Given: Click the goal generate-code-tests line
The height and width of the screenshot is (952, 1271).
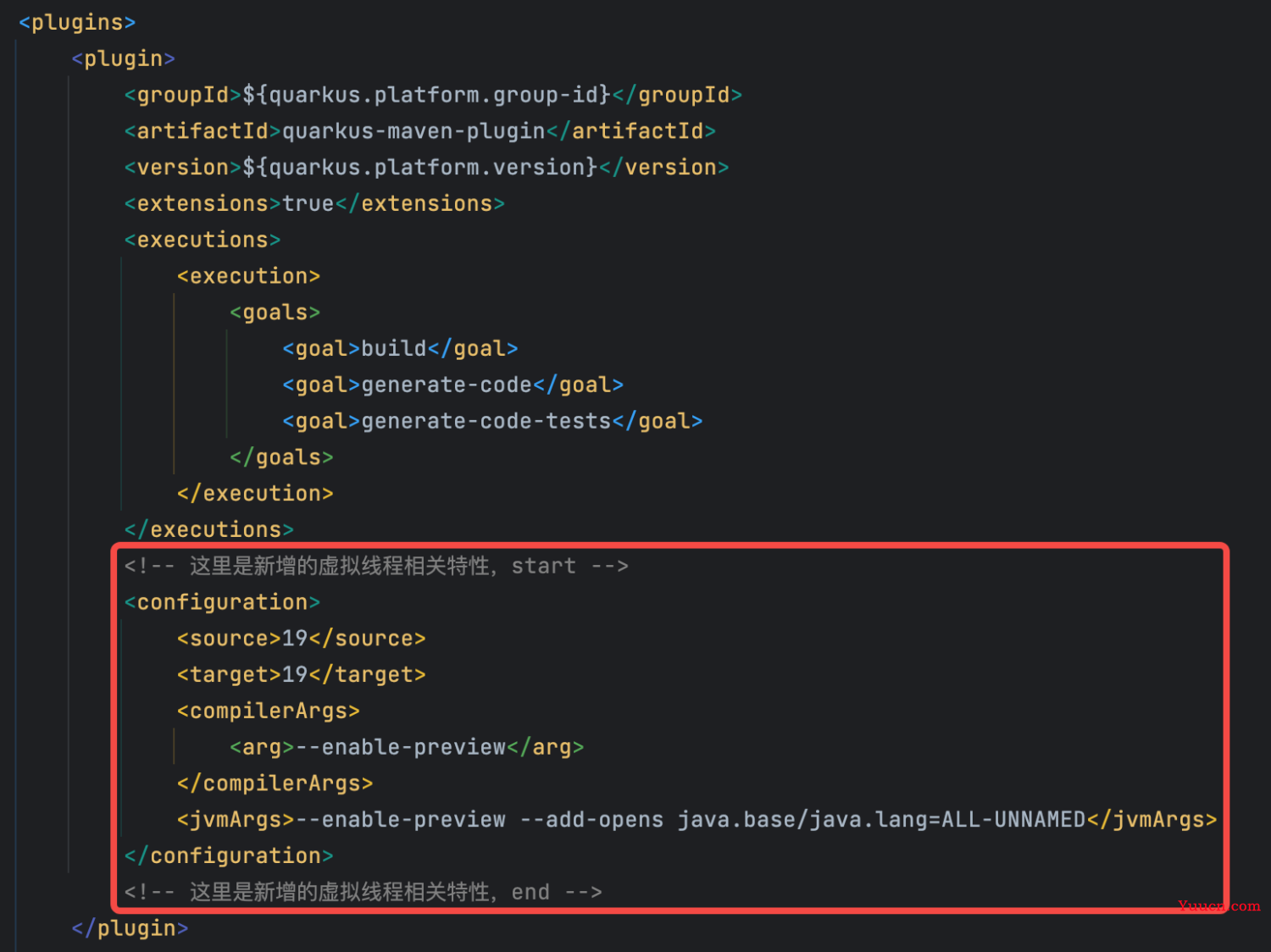Looking at the screenshot, I should 492,422.
